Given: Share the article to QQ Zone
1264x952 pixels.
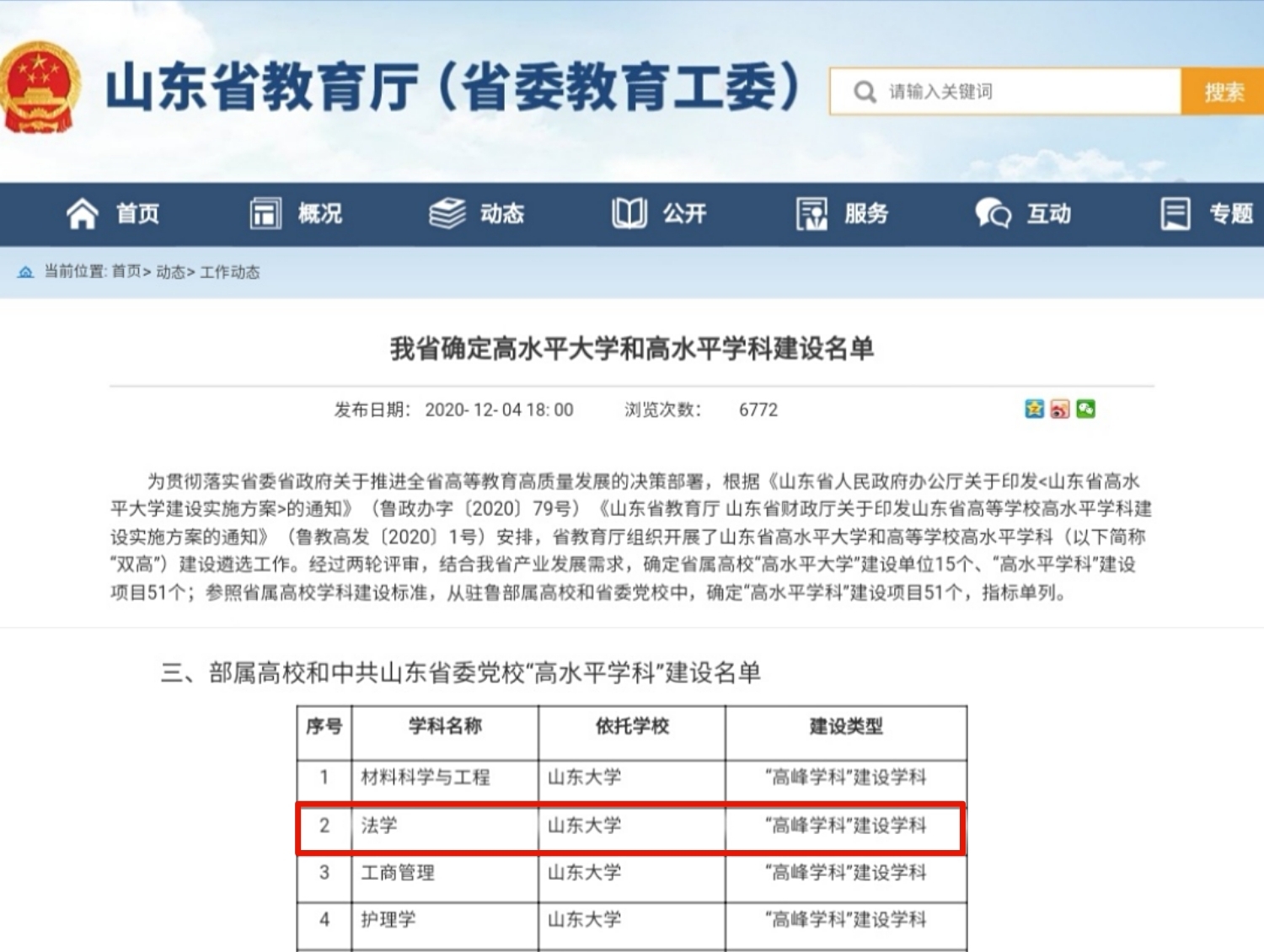Looking at the screenshot, I should [x=1034, y=409].
